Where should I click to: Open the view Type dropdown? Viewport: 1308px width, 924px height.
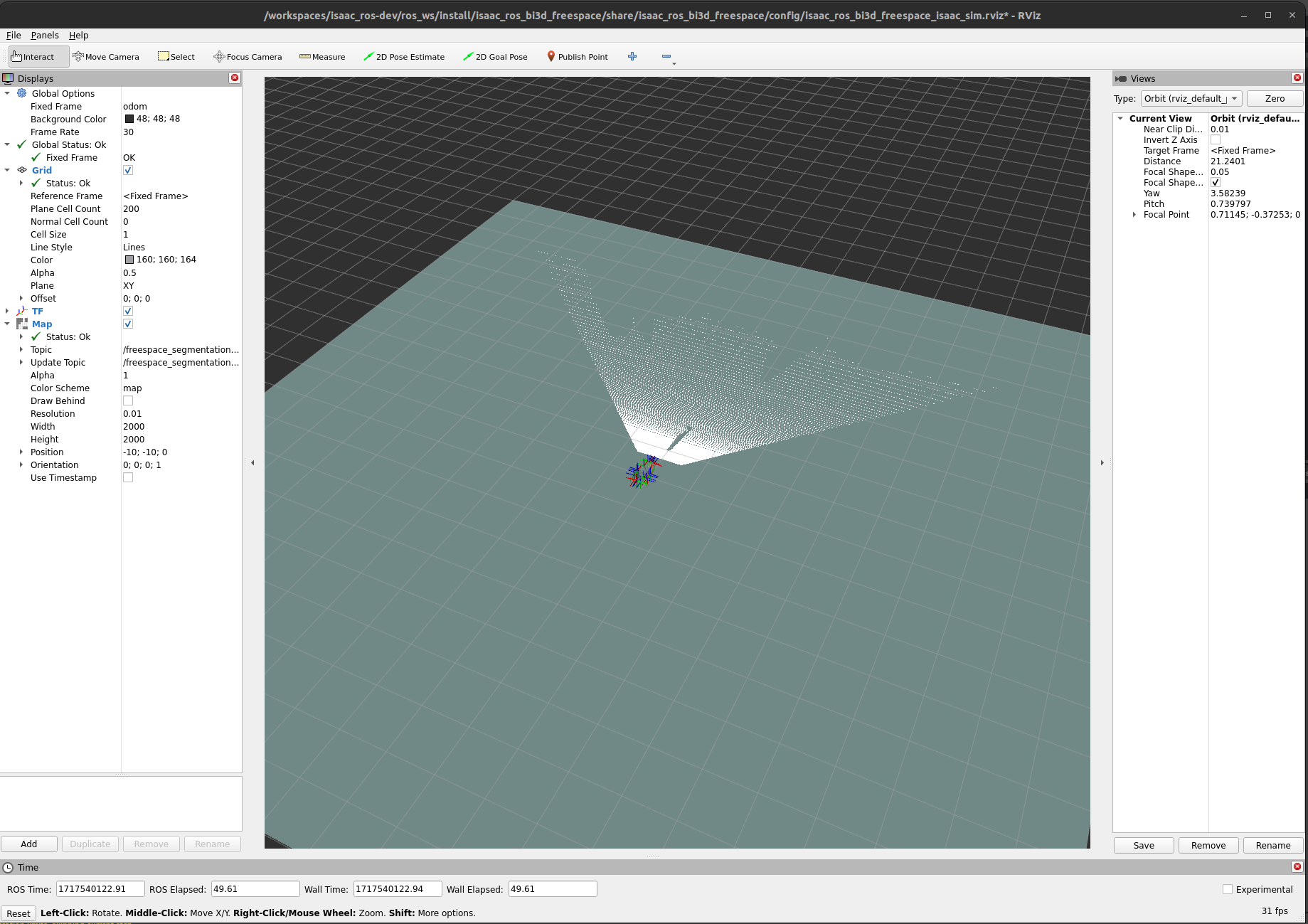click(1191, 99)
